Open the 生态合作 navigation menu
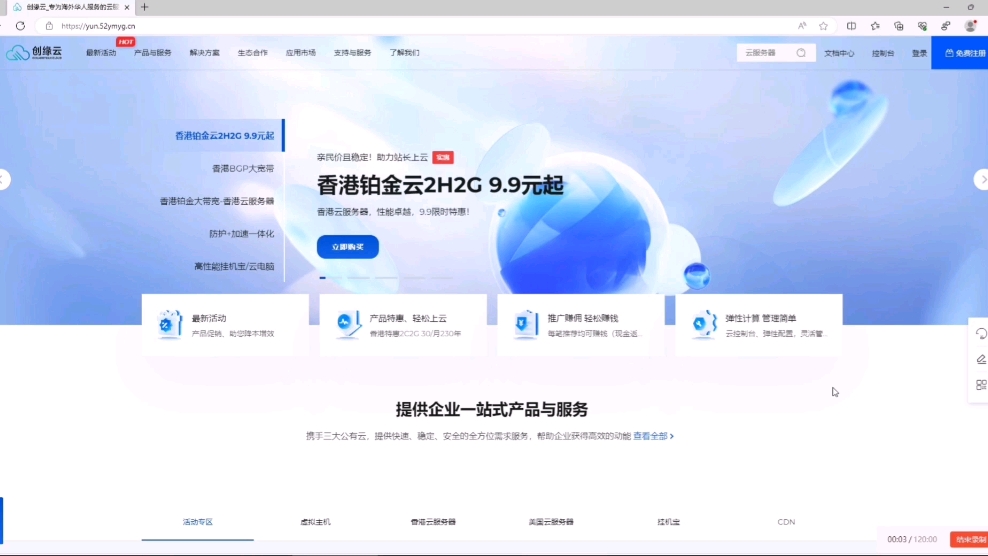988x556 pixels. (252, 53)
